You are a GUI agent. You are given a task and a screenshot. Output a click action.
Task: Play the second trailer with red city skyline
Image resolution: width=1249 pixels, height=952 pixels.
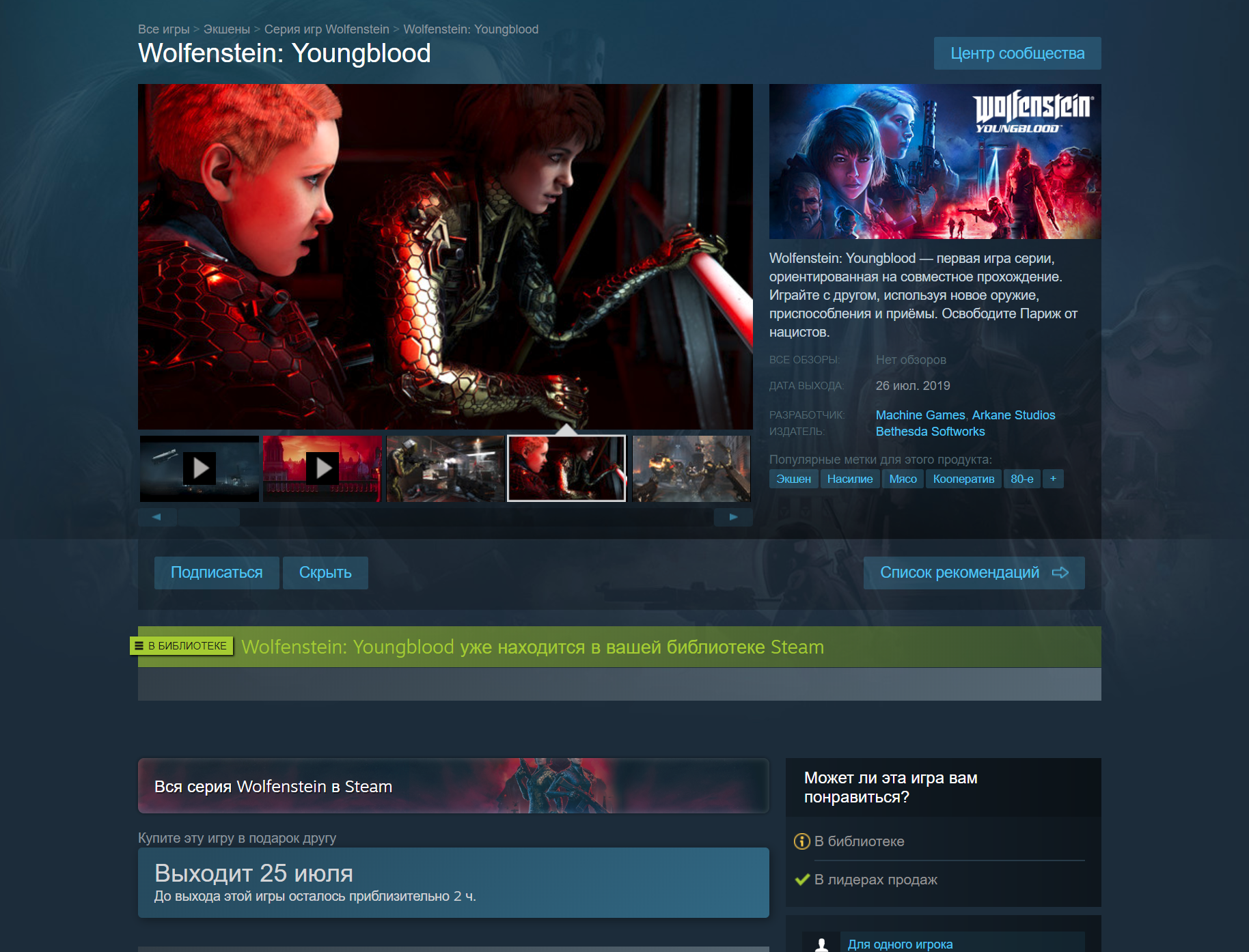[x=322, y=468]
